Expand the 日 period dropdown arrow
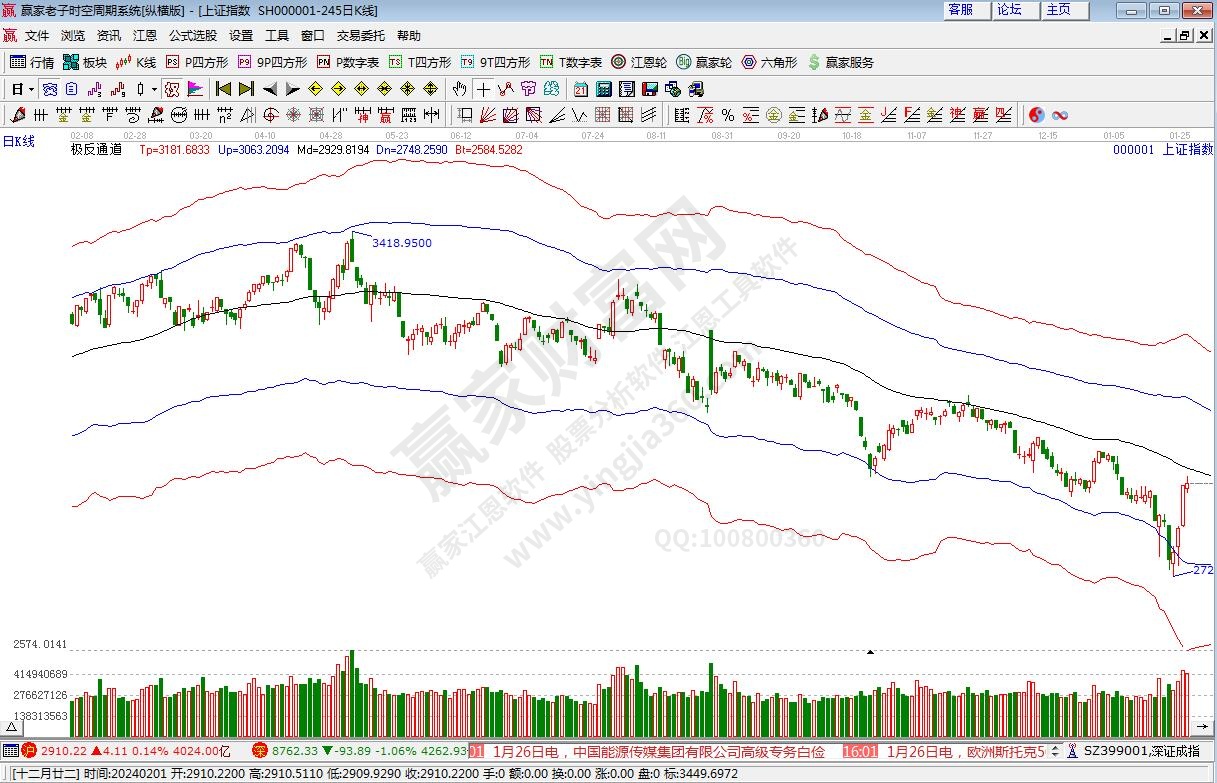The width and height of the screenshot is (1217, 783). pyautogui.click(x=31, y=89)
